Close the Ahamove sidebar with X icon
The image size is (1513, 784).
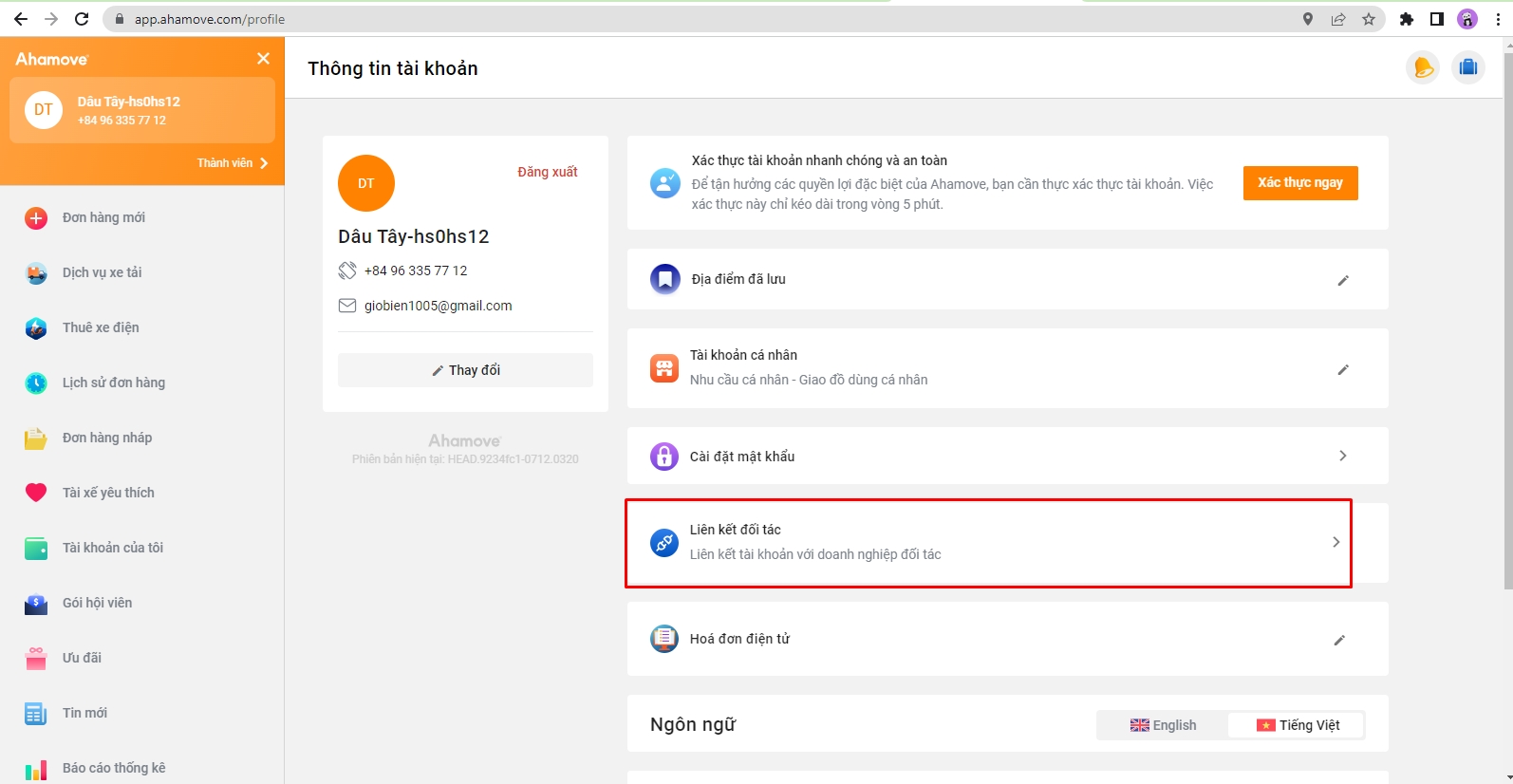263,59
